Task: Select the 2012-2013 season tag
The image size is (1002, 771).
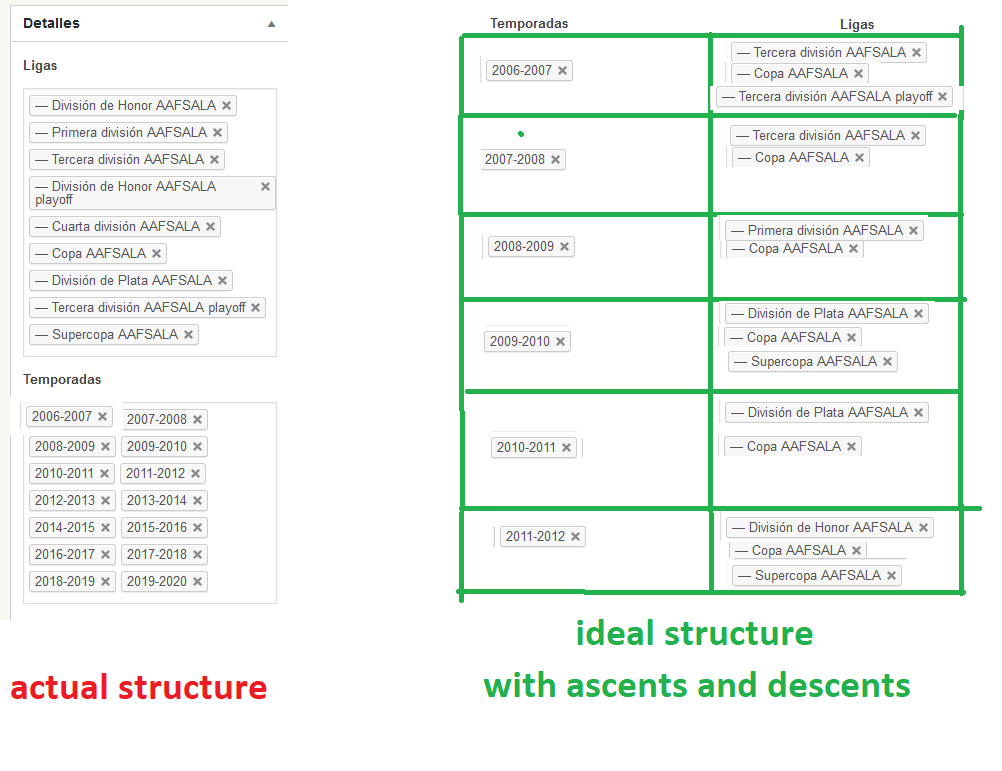Action: tap(64, 501)
